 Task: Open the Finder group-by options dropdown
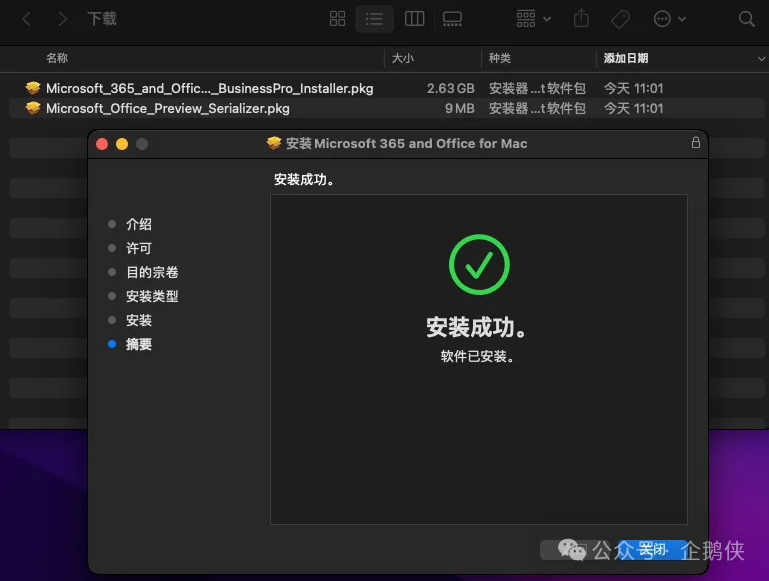click(534, 19)
